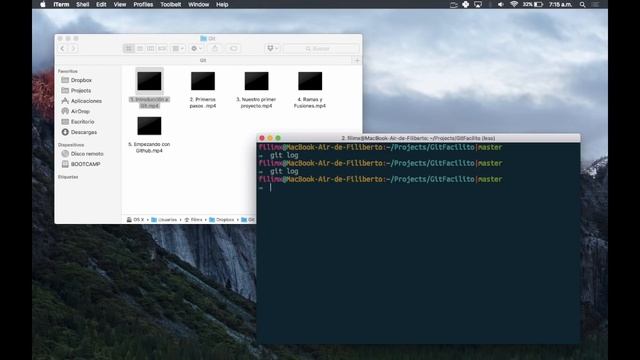Add a new Finder tab with plus button

click(x=357, y=60)
